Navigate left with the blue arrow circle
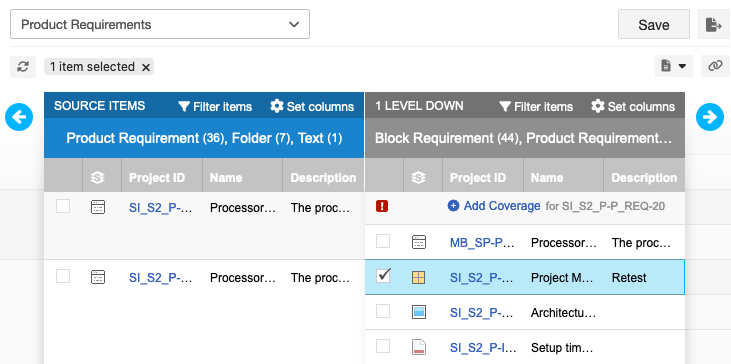The image size is (731, 364). point(19,117)
